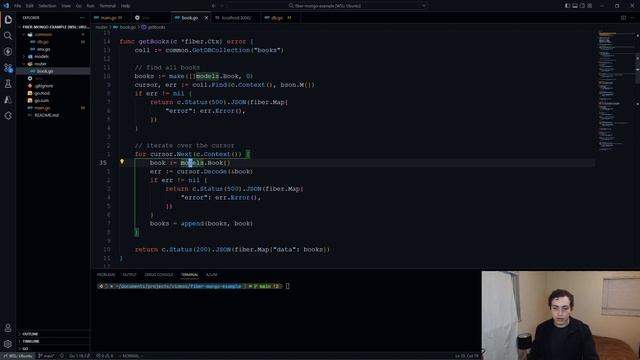This screenshot has width=640, height=360.
Task: Open the customize layout icon
Action: tap(590, 6)
